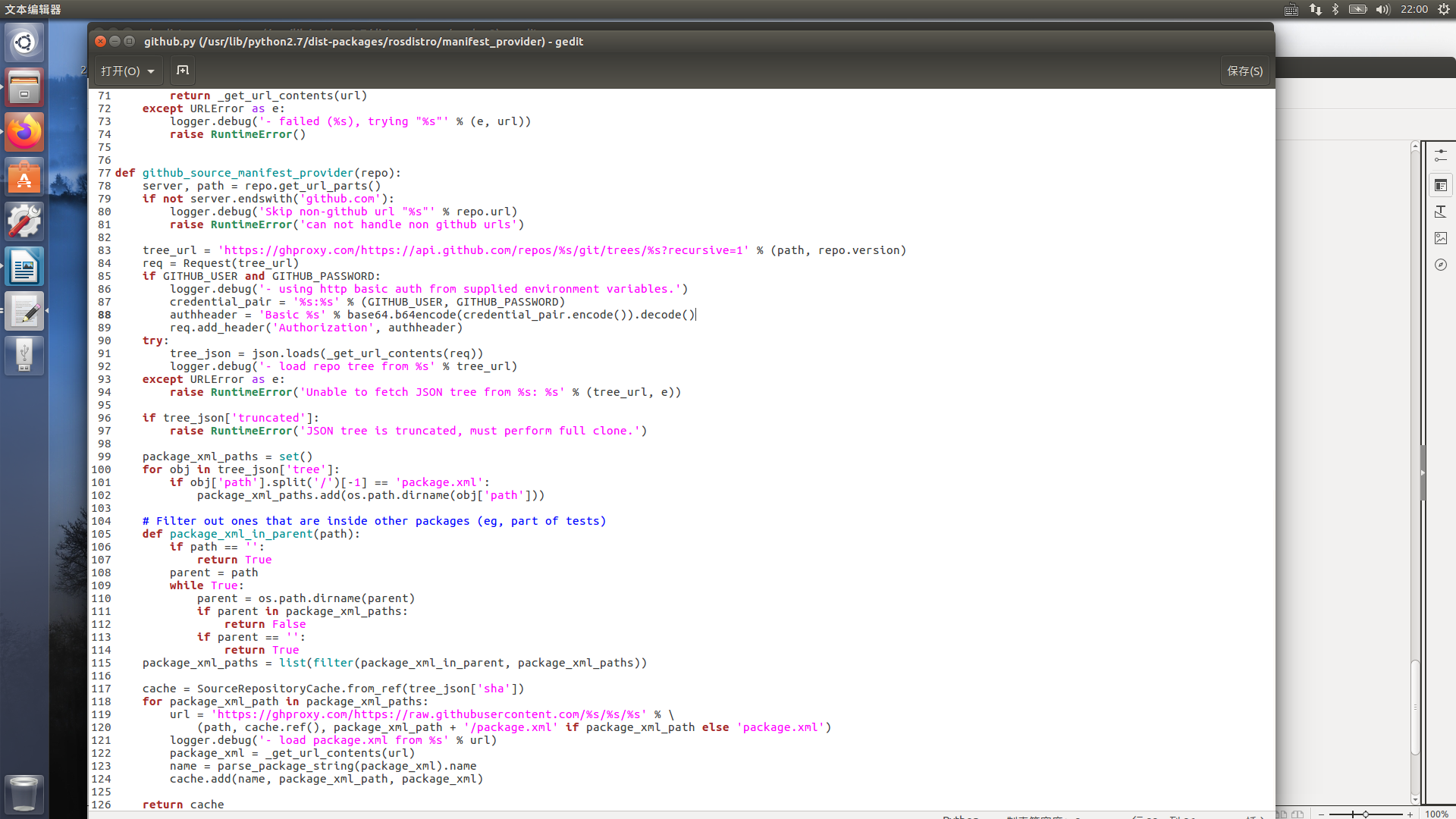Open the Ubuntu Dash search launcher
The image size is (1456, 819).
point(24,42)
